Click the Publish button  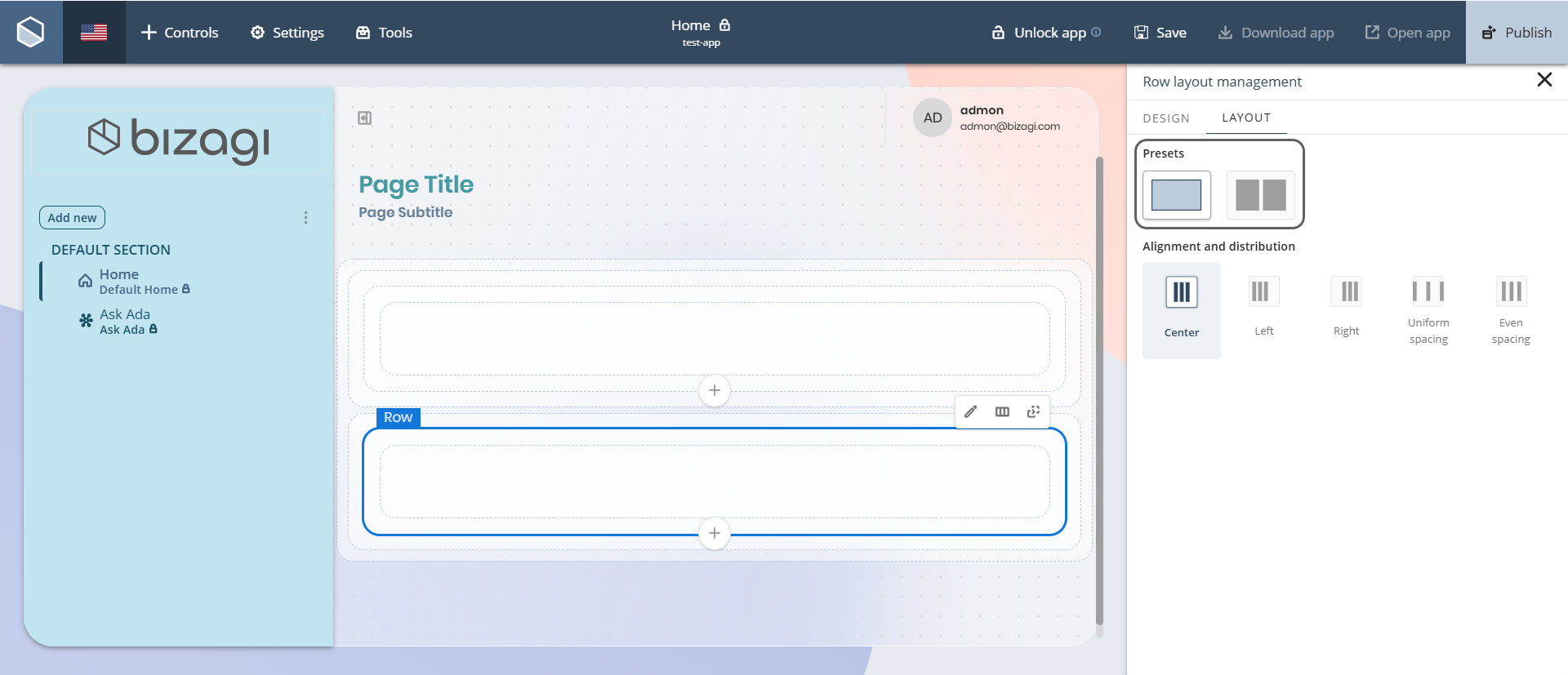click(x=1517, y=32)
